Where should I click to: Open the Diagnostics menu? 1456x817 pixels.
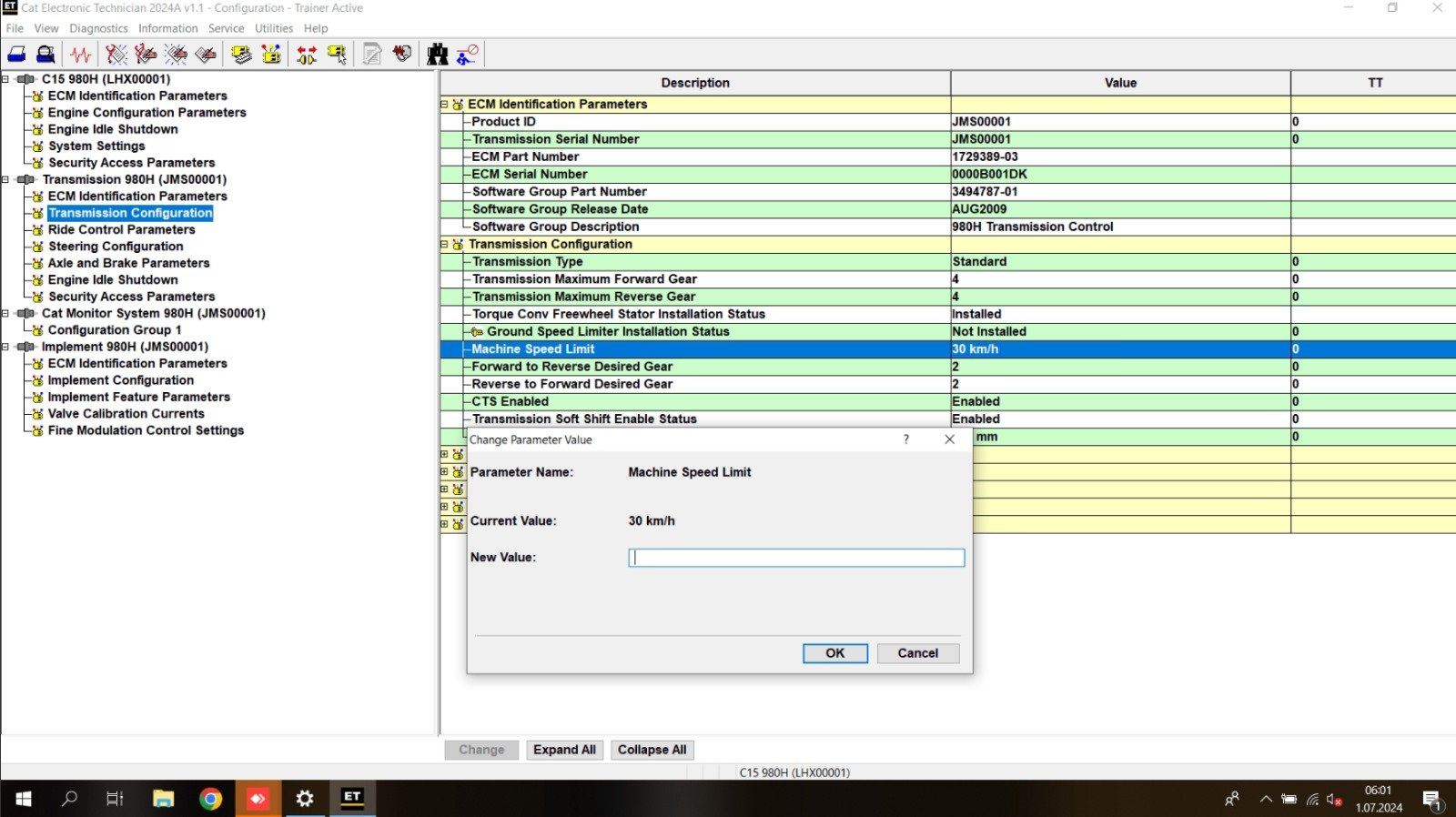98,28
